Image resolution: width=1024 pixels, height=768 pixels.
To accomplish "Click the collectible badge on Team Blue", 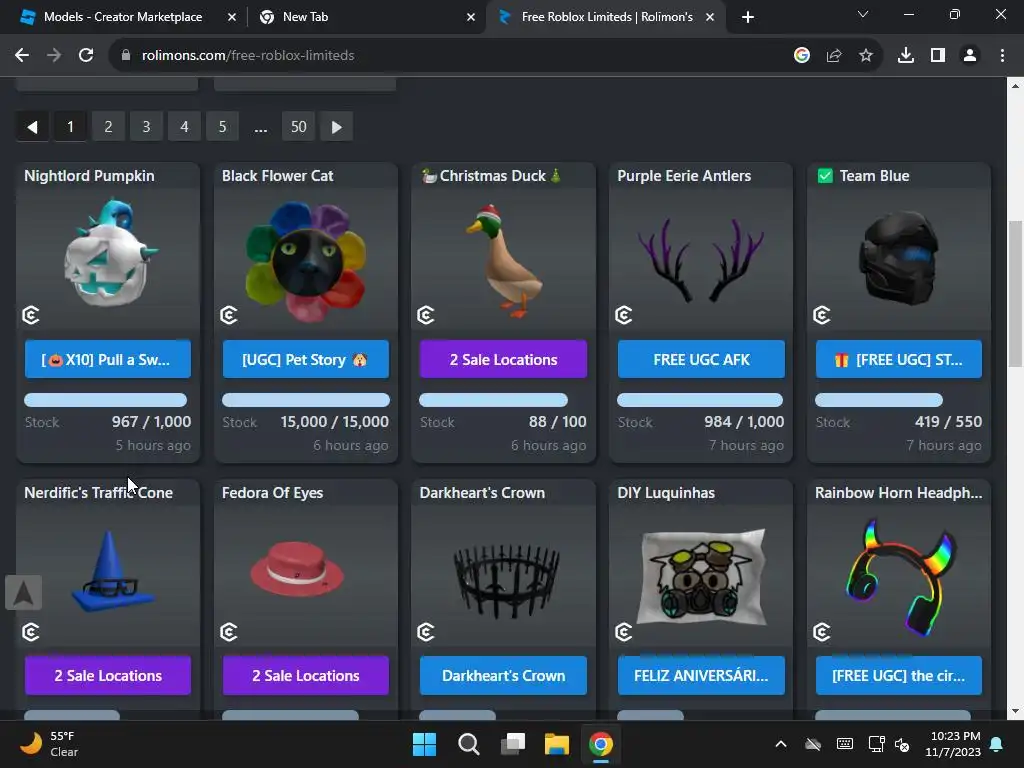I will 822,315.
